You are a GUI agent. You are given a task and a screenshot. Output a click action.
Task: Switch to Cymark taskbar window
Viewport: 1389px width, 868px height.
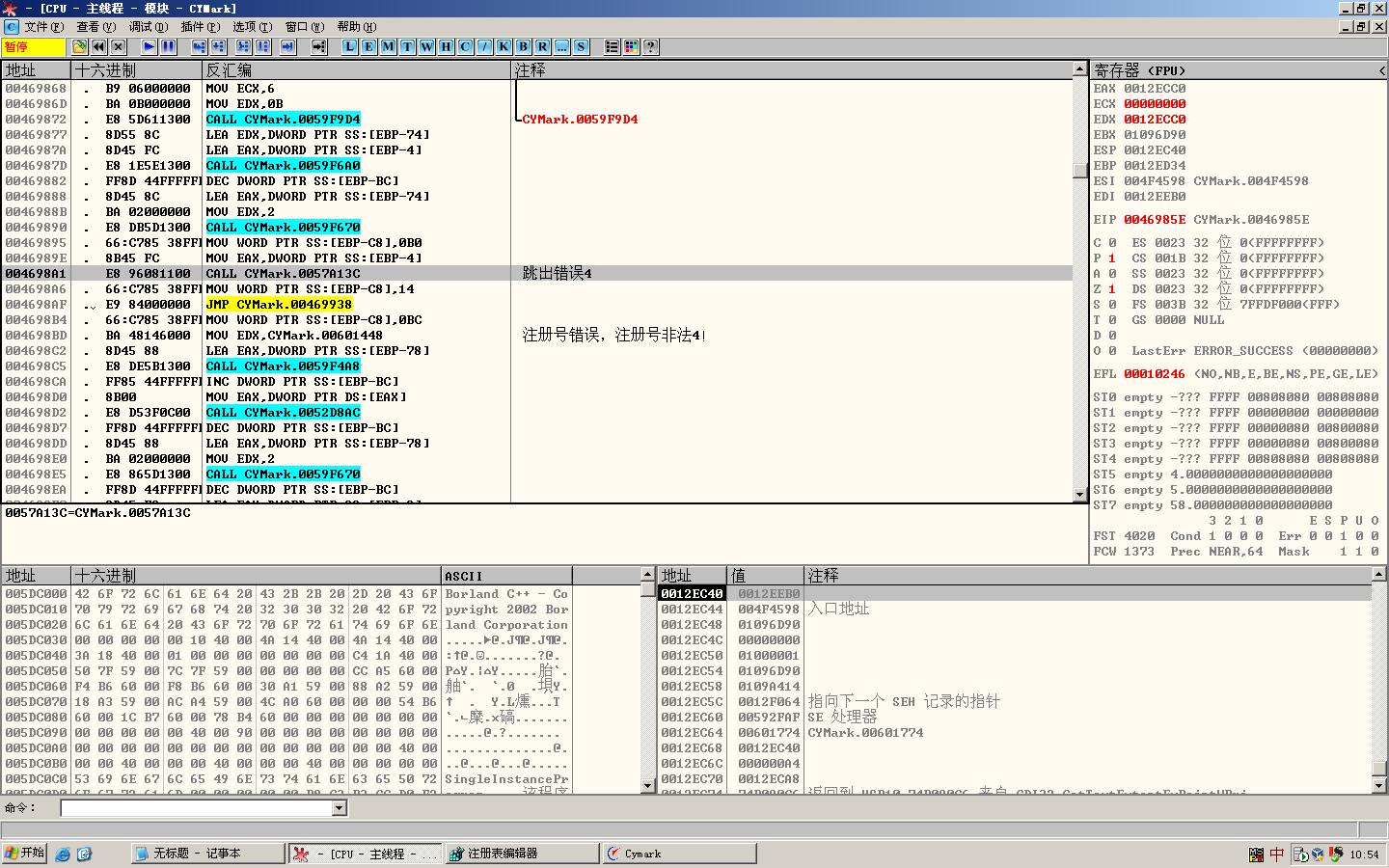coord(679,854)
